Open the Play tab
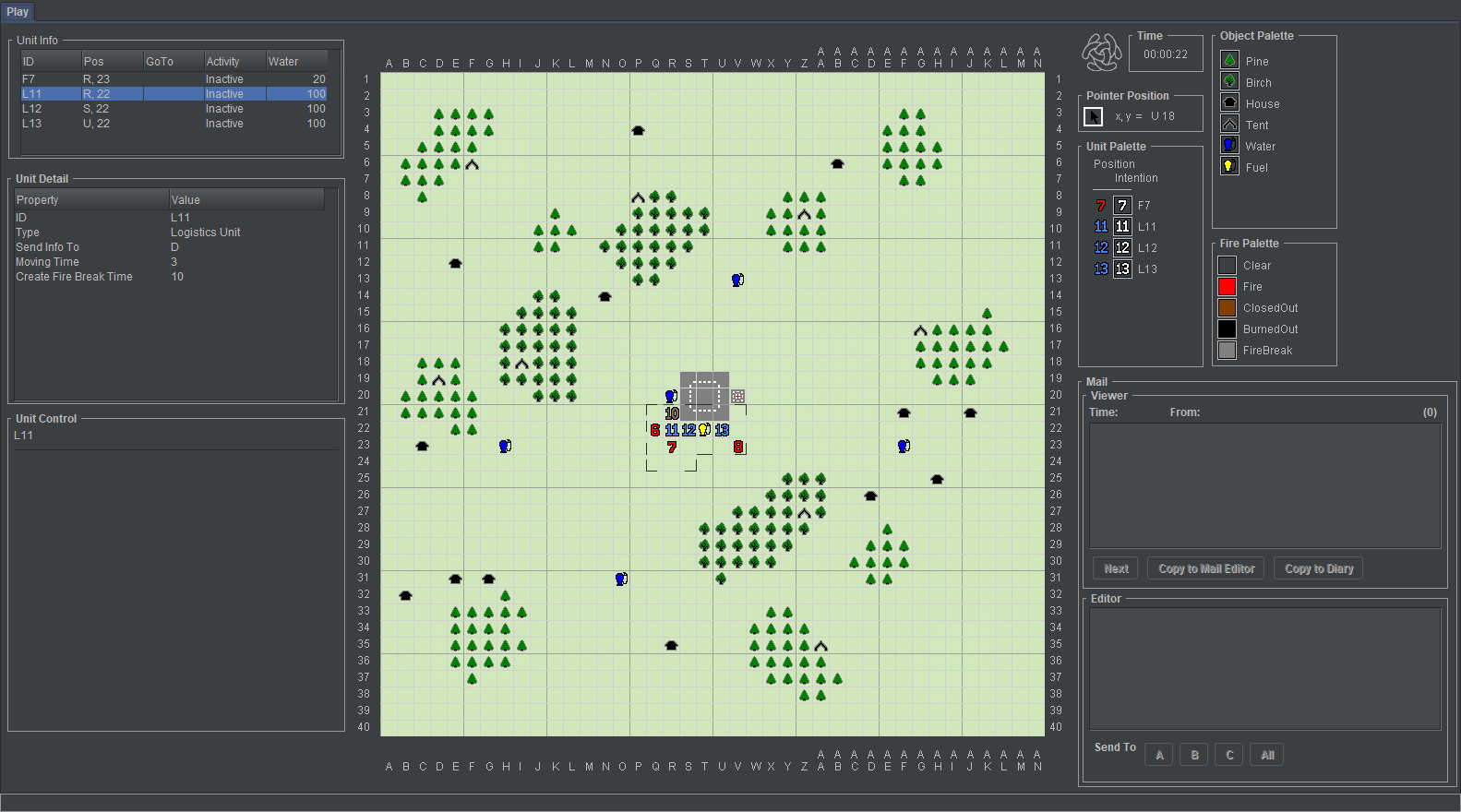The width and height of the screenshot is (1461, 812). [x=18, y=12]
